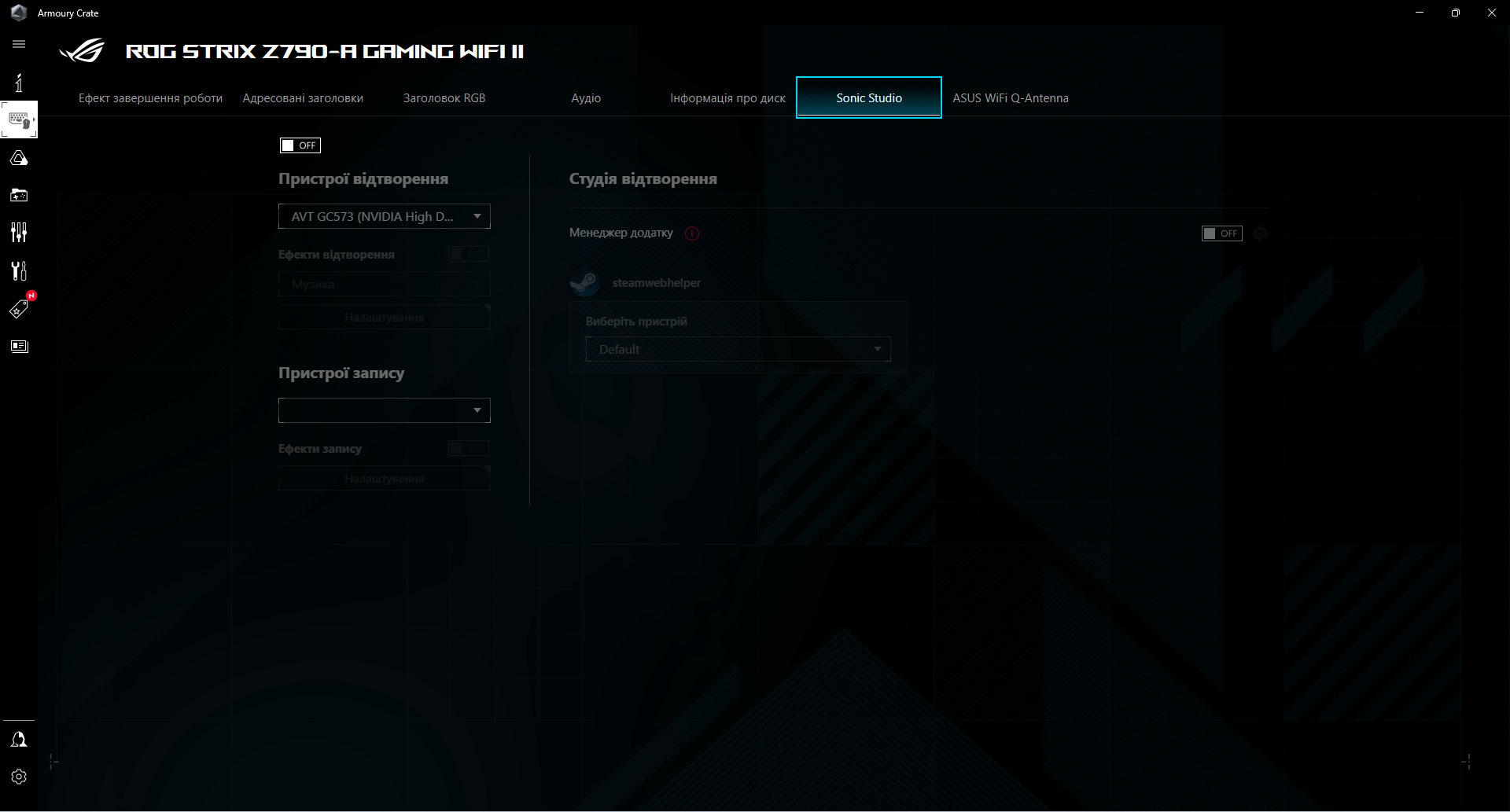Open the system information sidebar icon
The width and height of the screenshot is (1510, 812).
tap(19, 82)
